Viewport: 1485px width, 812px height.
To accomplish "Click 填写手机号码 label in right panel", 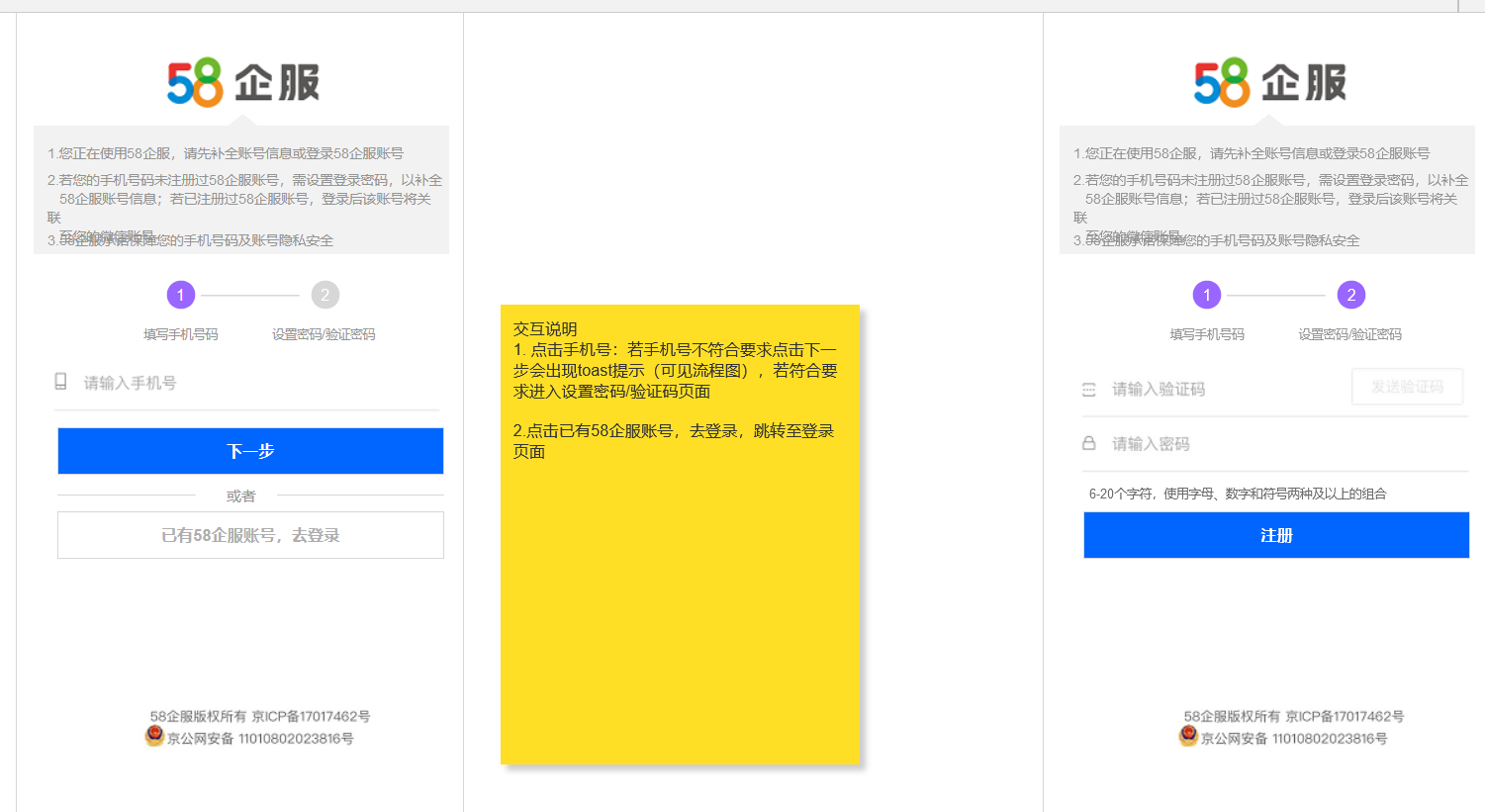I will [x=1207, y=334].
